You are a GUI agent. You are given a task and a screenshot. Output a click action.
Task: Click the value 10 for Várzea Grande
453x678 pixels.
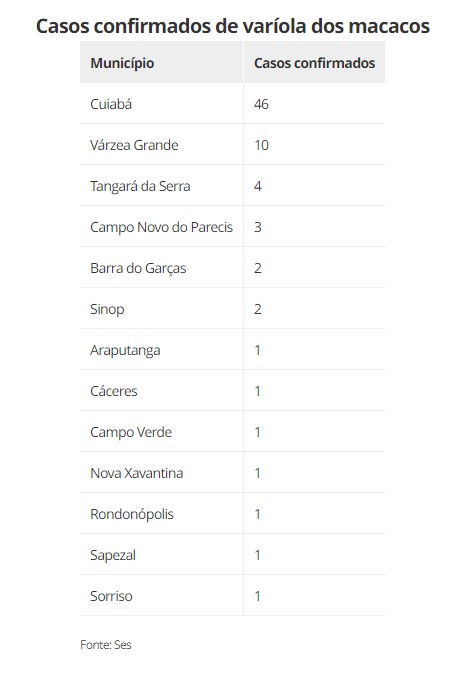261,145
